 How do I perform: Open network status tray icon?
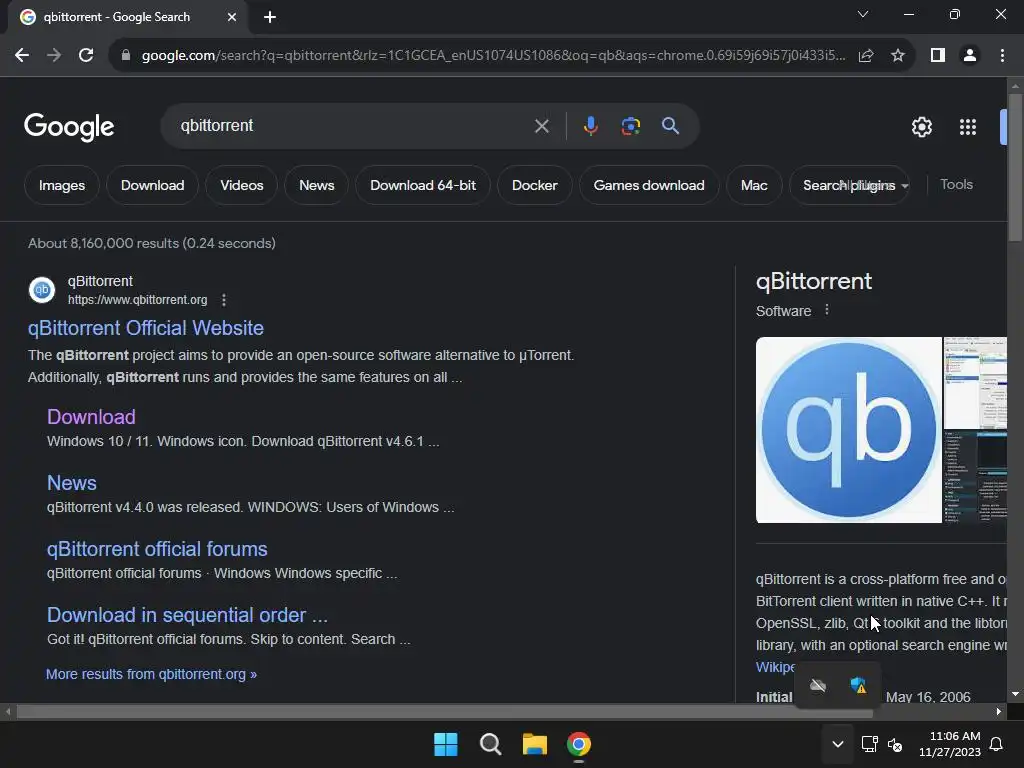click(869, 744)
